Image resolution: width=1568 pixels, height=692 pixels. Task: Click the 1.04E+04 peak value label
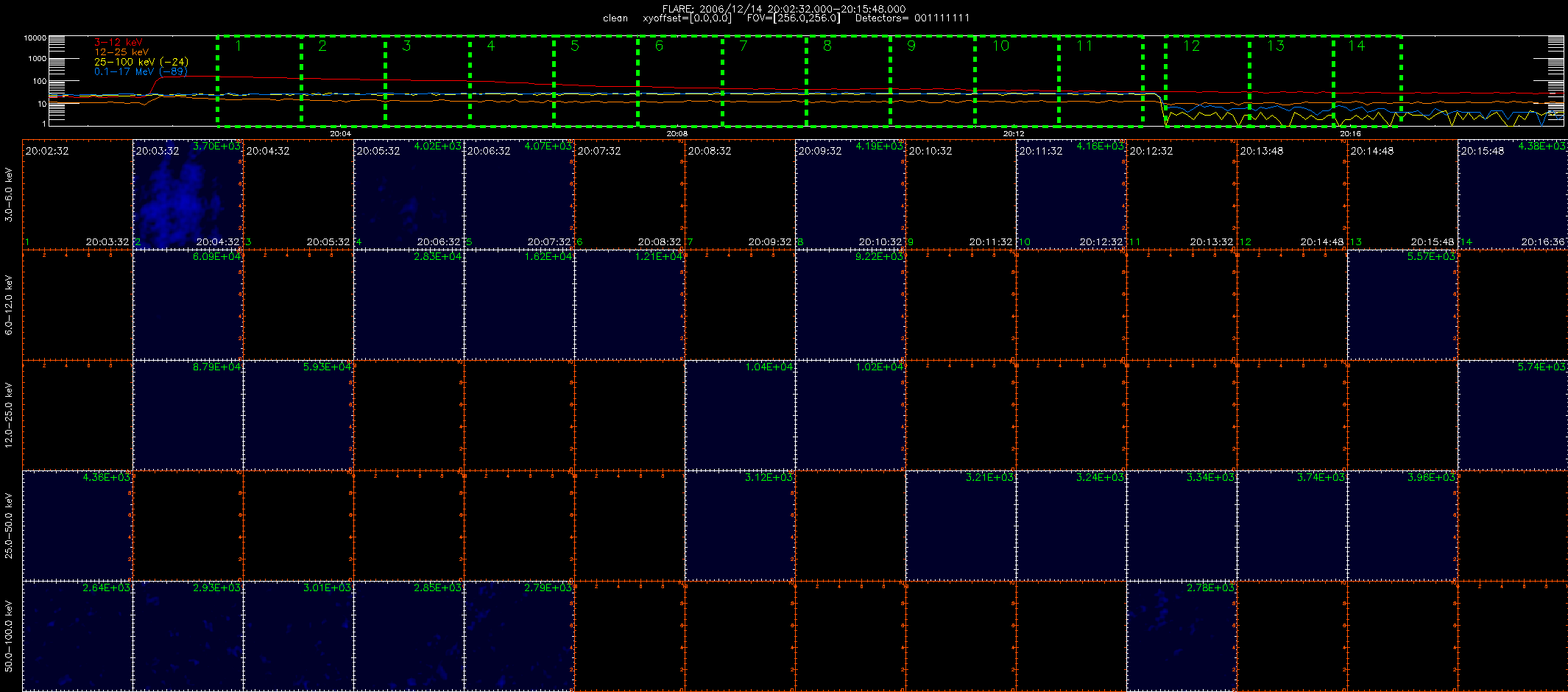click(x=769, y=367)
